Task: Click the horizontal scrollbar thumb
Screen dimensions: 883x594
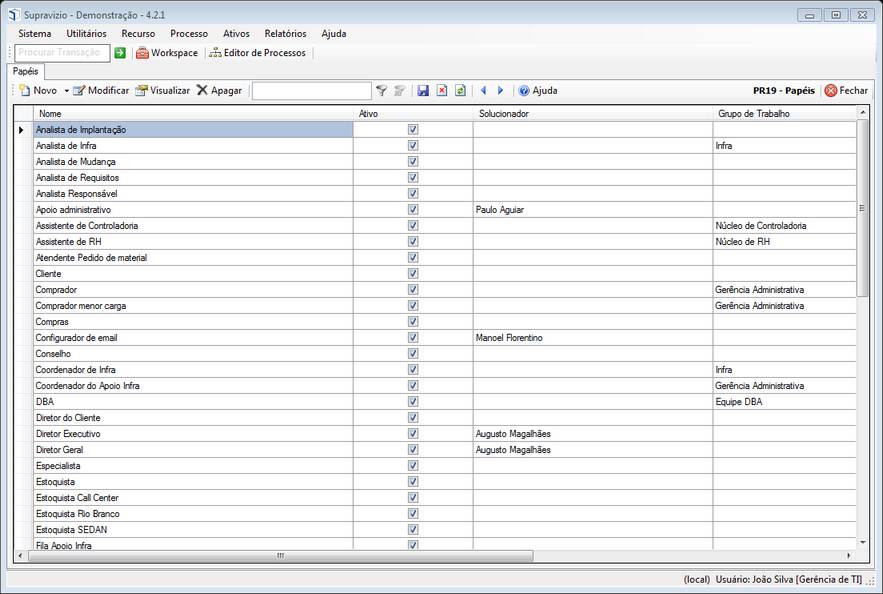Action: tap(280, 556)
